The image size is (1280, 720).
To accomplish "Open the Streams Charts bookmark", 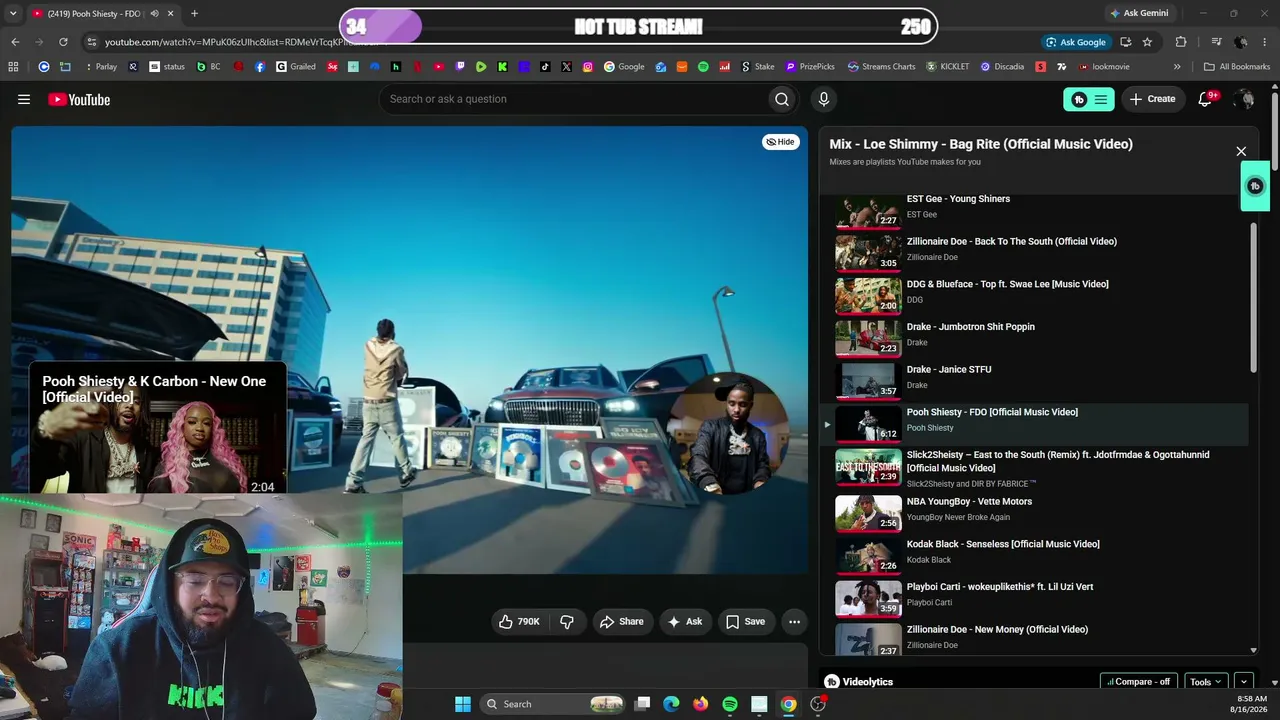I will 881,67.
